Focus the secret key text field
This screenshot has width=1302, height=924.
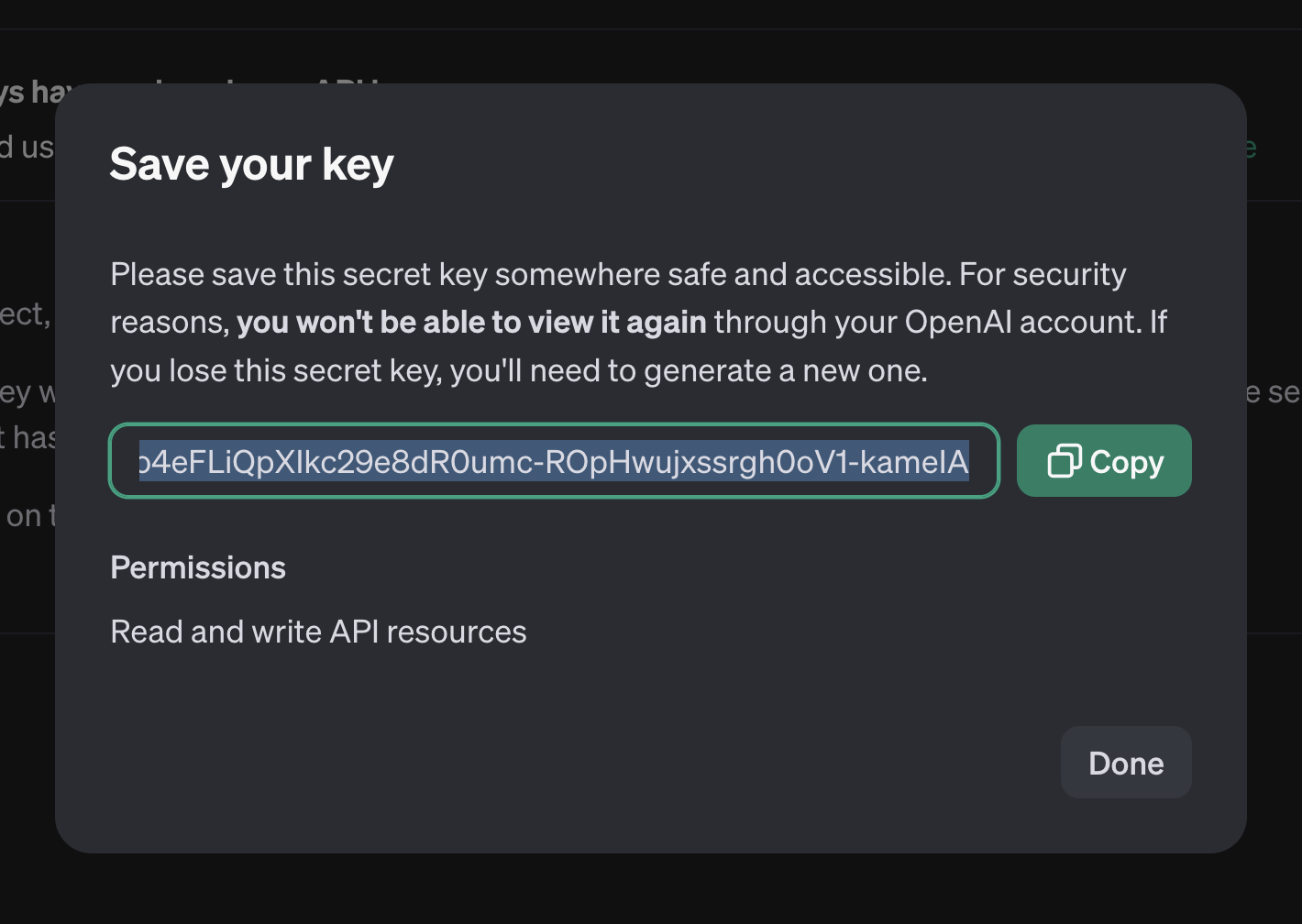click(x=554, y=461)
